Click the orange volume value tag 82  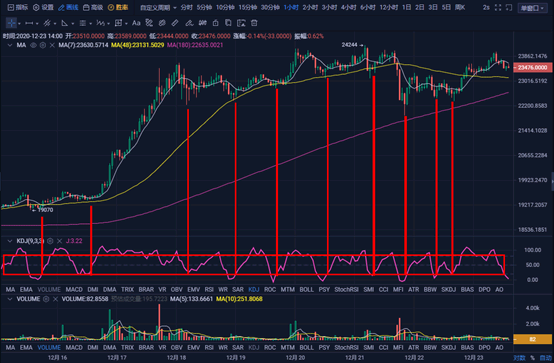click(532, 339)
